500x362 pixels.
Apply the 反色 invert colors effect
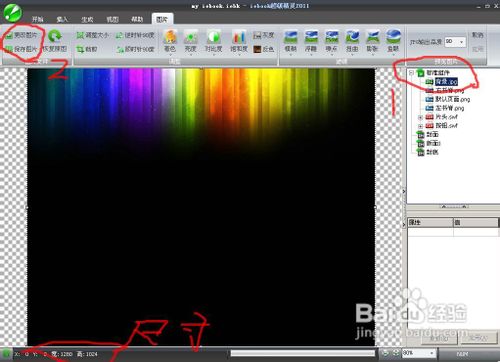(x=264, y=49)
